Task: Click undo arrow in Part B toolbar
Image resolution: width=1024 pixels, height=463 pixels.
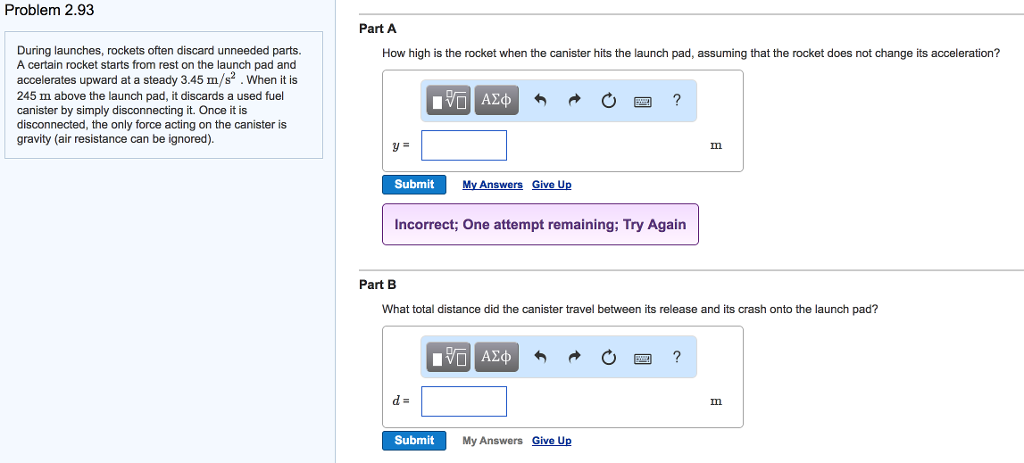Action: (x=541, y=356)
